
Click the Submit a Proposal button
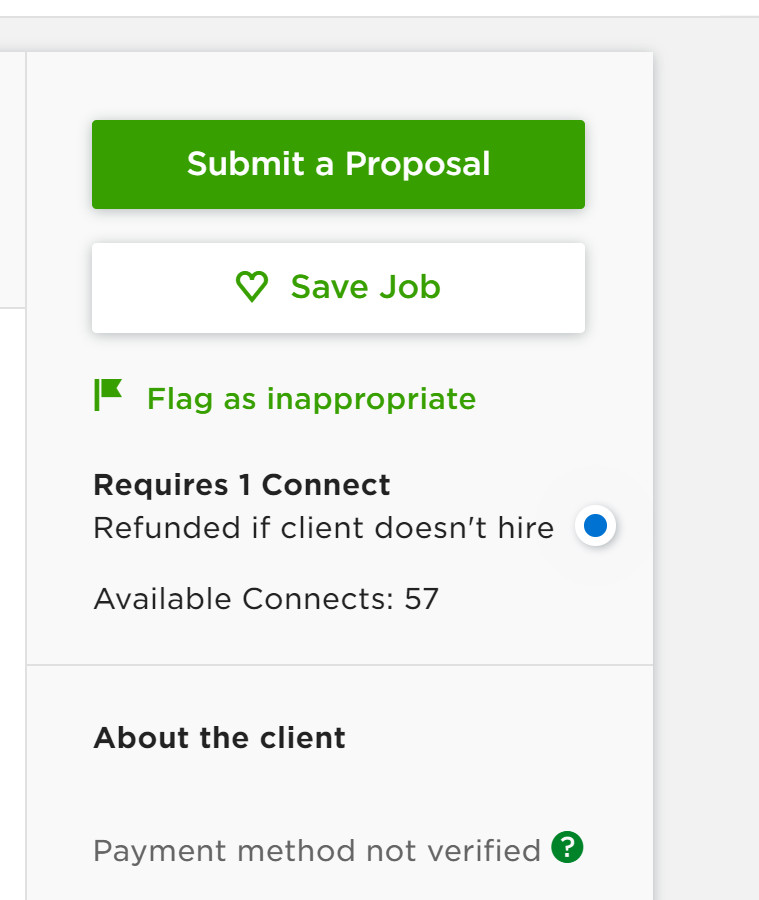click(x=338, y=164)
